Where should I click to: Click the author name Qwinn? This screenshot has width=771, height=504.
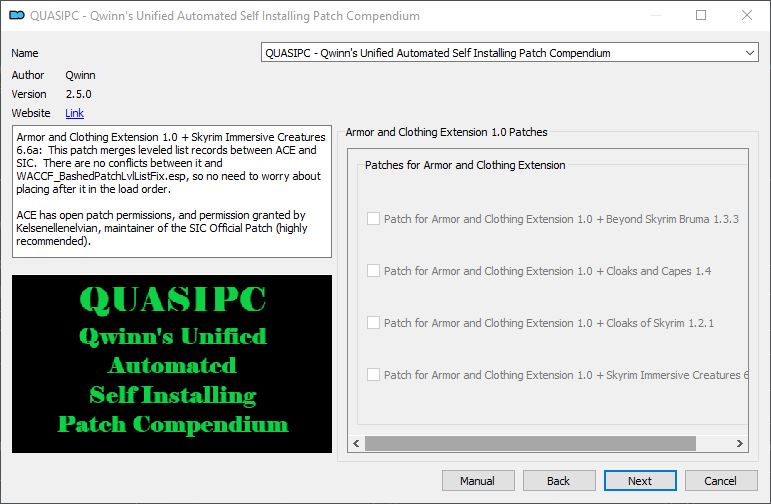(x=81, y=75)
